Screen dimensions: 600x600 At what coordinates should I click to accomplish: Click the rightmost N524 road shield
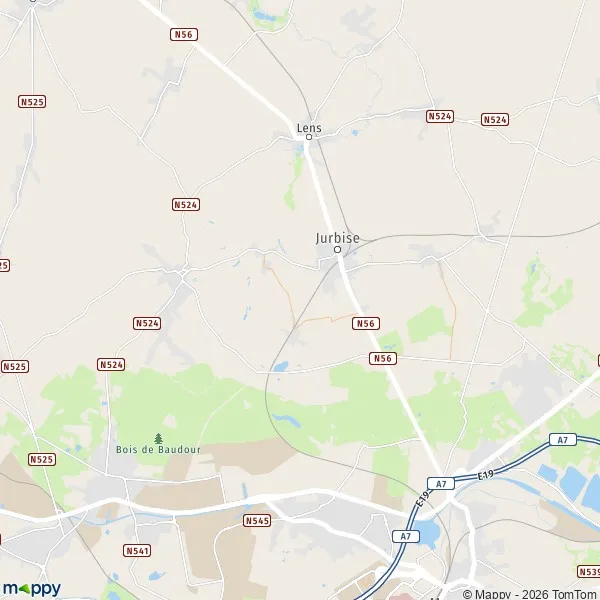click(495, 120)
